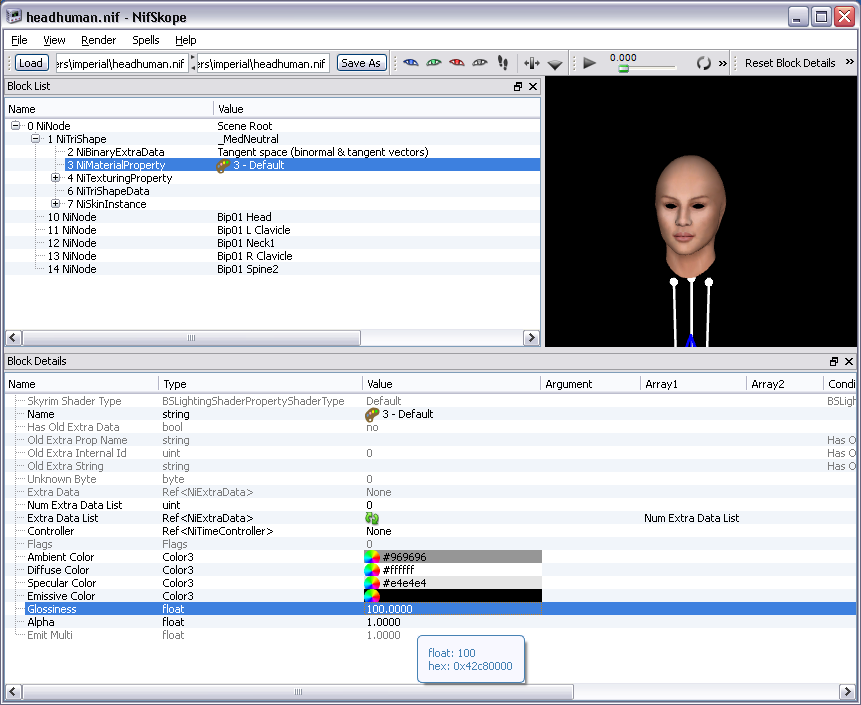Viewport: 861px width, 705px height.
Task: Click the Save As button
Action: (360, 63)
